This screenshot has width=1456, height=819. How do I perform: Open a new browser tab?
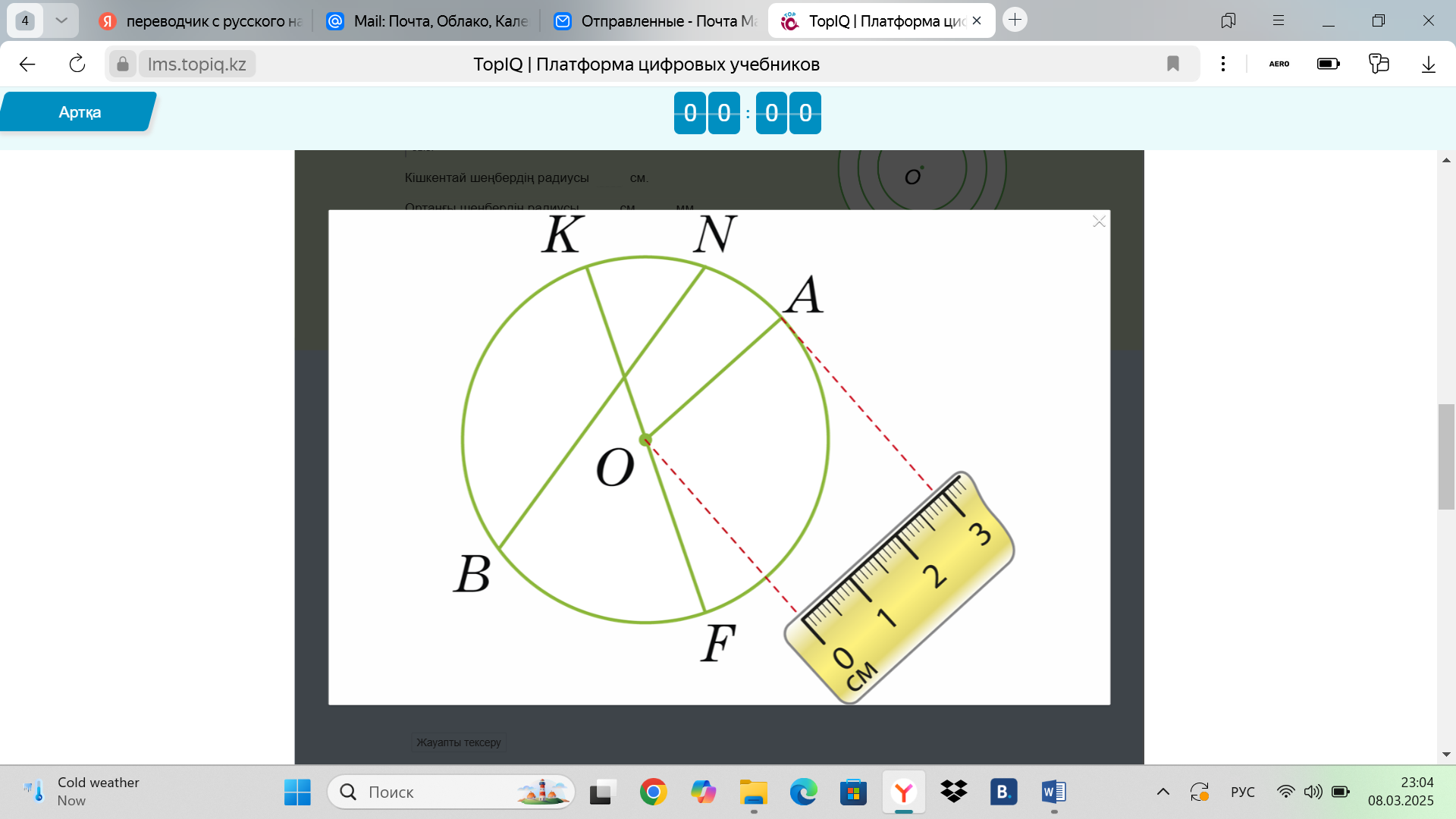coord(1015,20)
